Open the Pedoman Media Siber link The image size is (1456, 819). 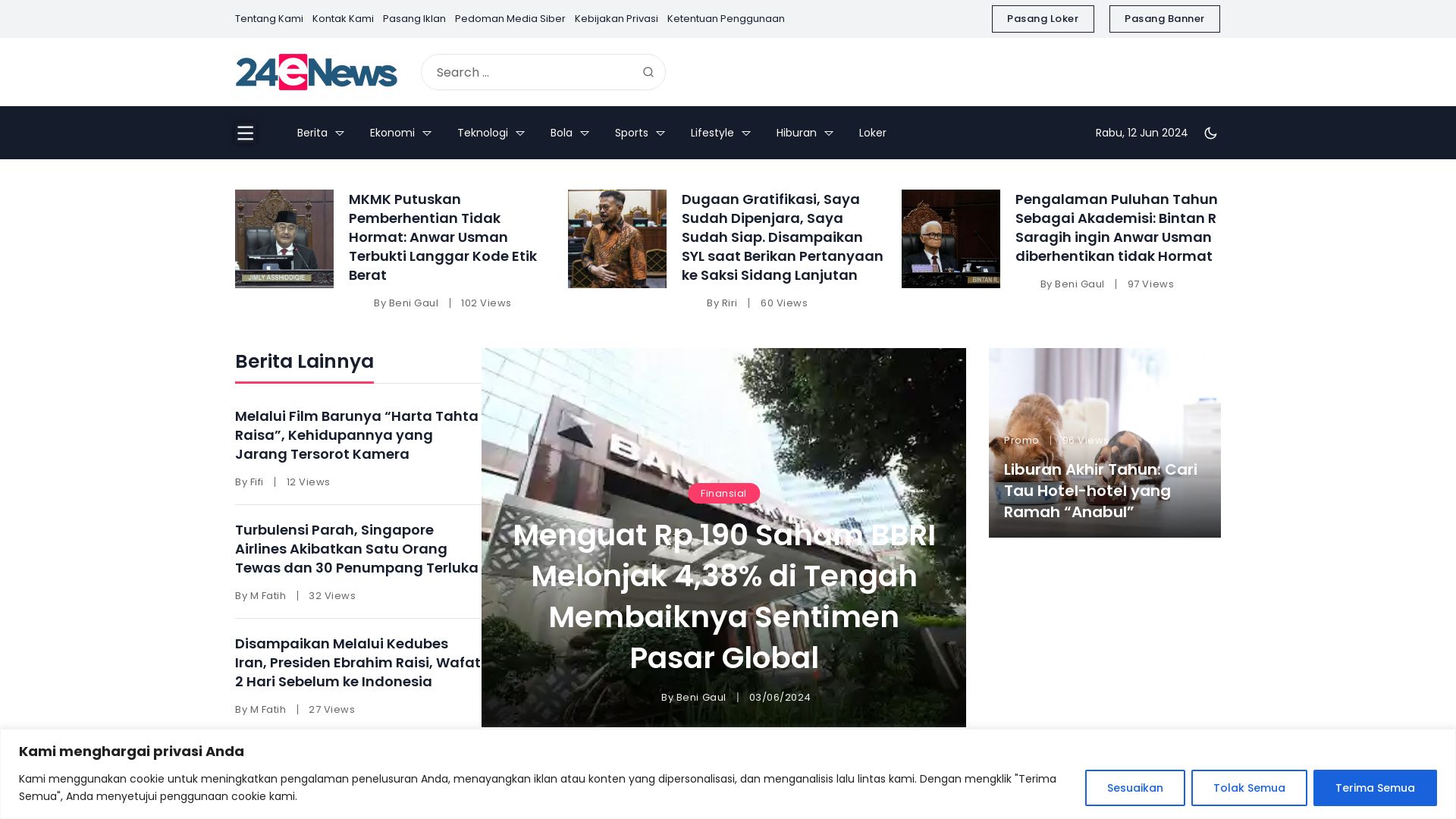coord(510,19)
